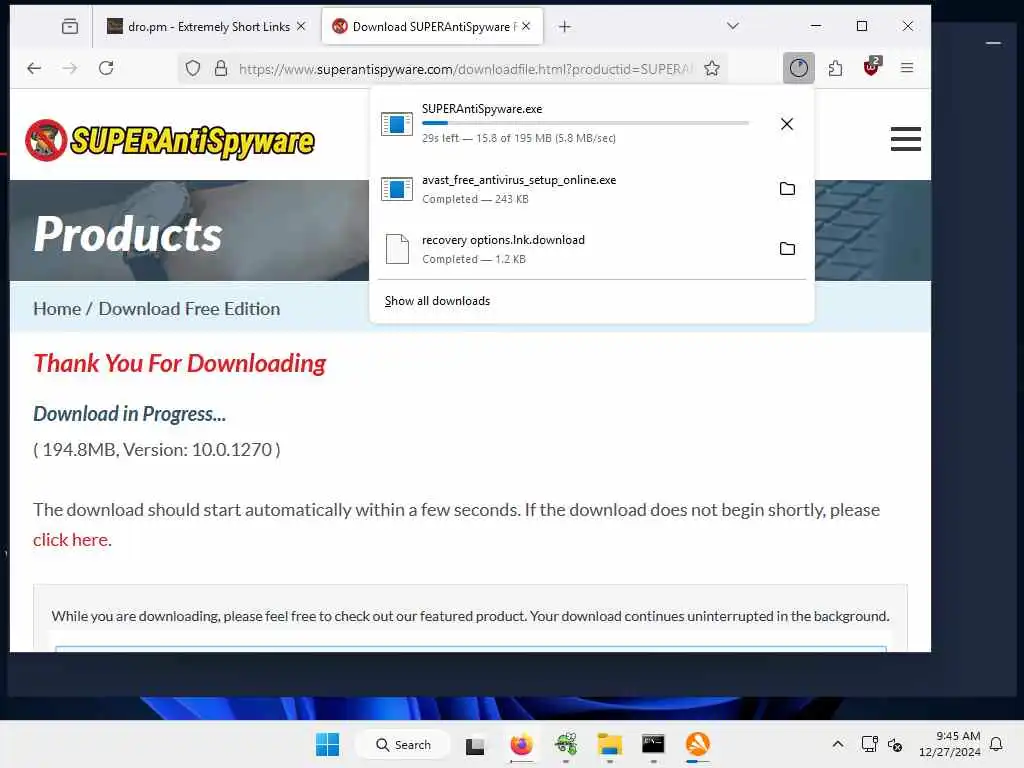Click Download Free Edition breadcrumb
1024x768 pixels.
[x=189, y=309]
